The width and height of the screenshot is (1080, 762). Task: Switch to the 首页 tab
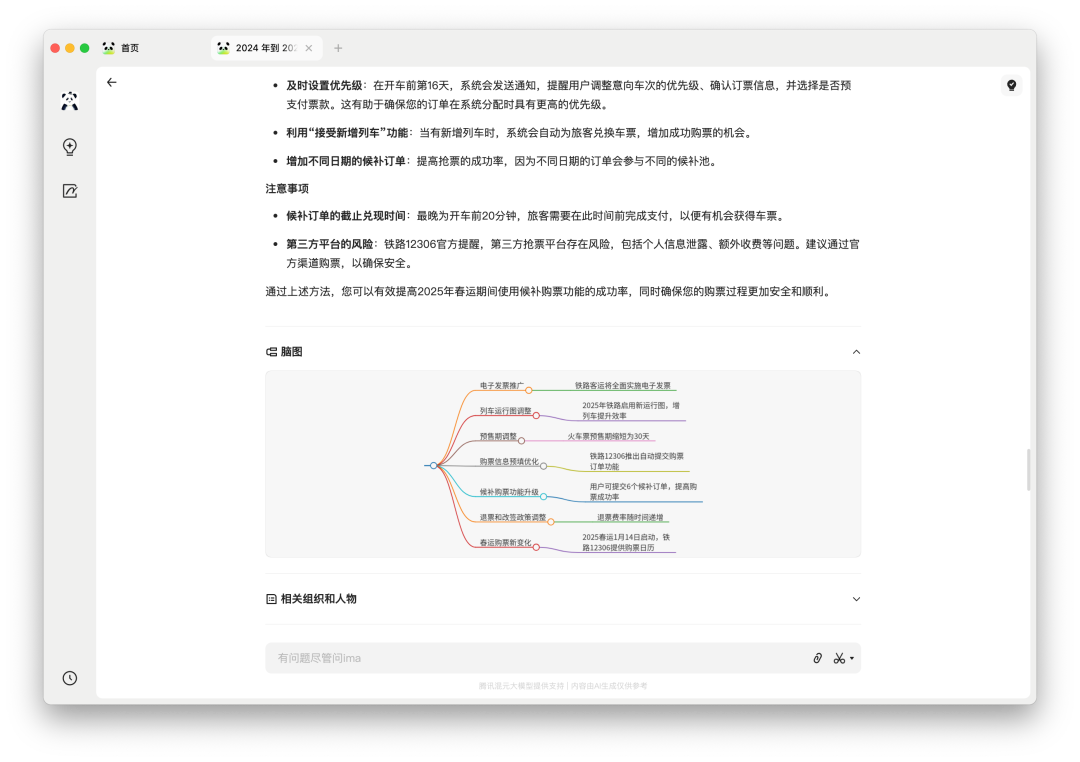pyautogui.click(x=121, y=48)
